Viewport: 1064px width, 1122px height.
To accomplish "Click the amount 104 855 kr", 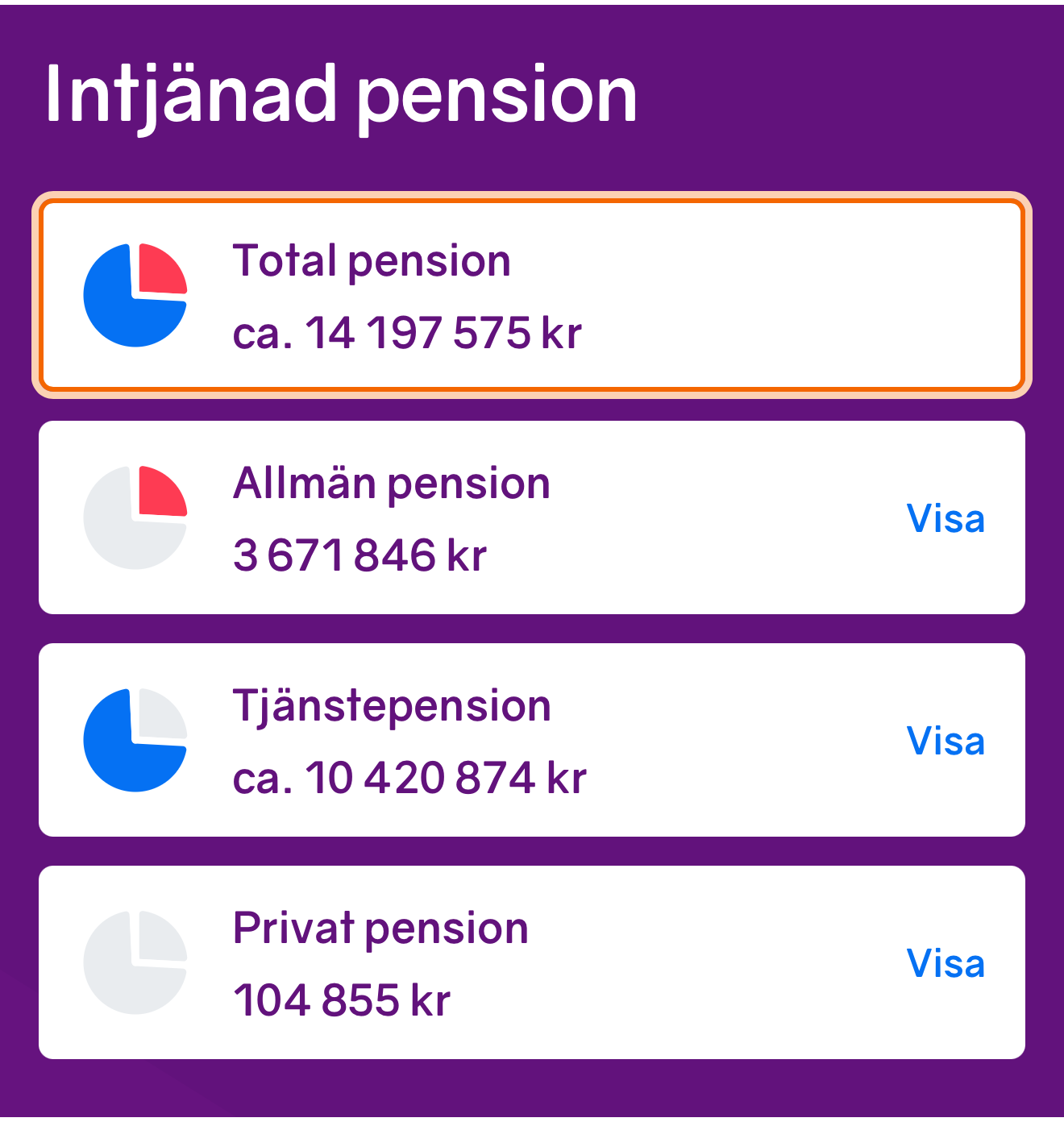I will (342, 1000).
